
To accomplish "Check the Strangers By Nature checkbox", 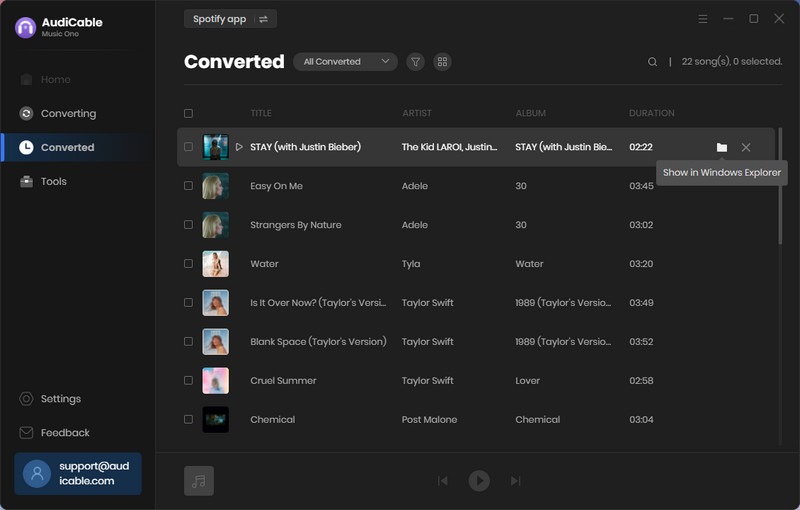I will pos(188,224).
